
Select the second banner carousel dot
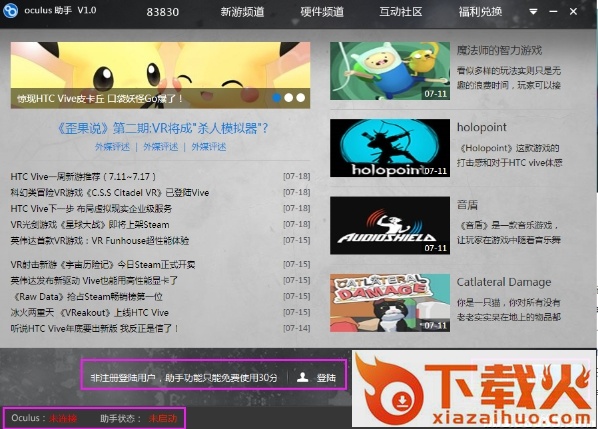(289, 98)
